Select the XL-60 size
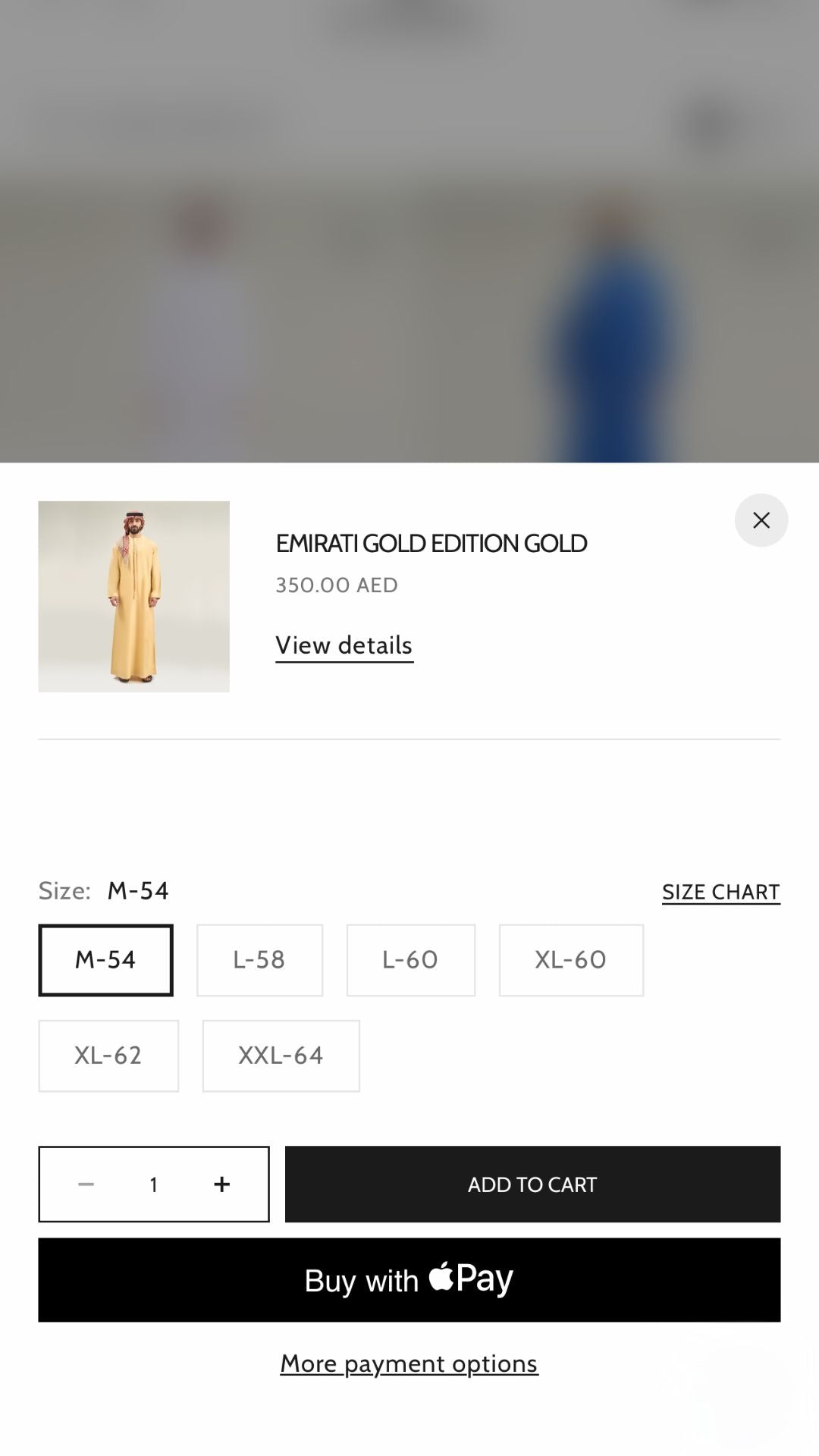 570,959
